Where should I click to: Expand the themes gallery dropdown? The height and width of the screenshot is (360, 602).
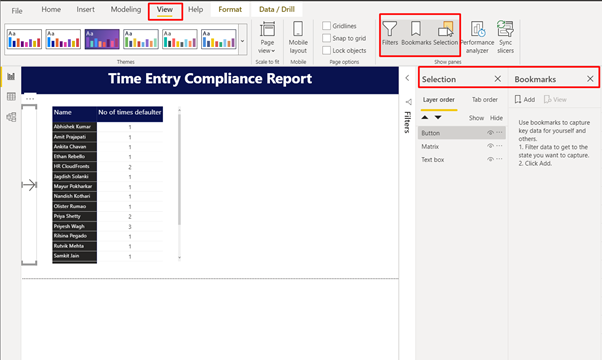pos(242,40)
